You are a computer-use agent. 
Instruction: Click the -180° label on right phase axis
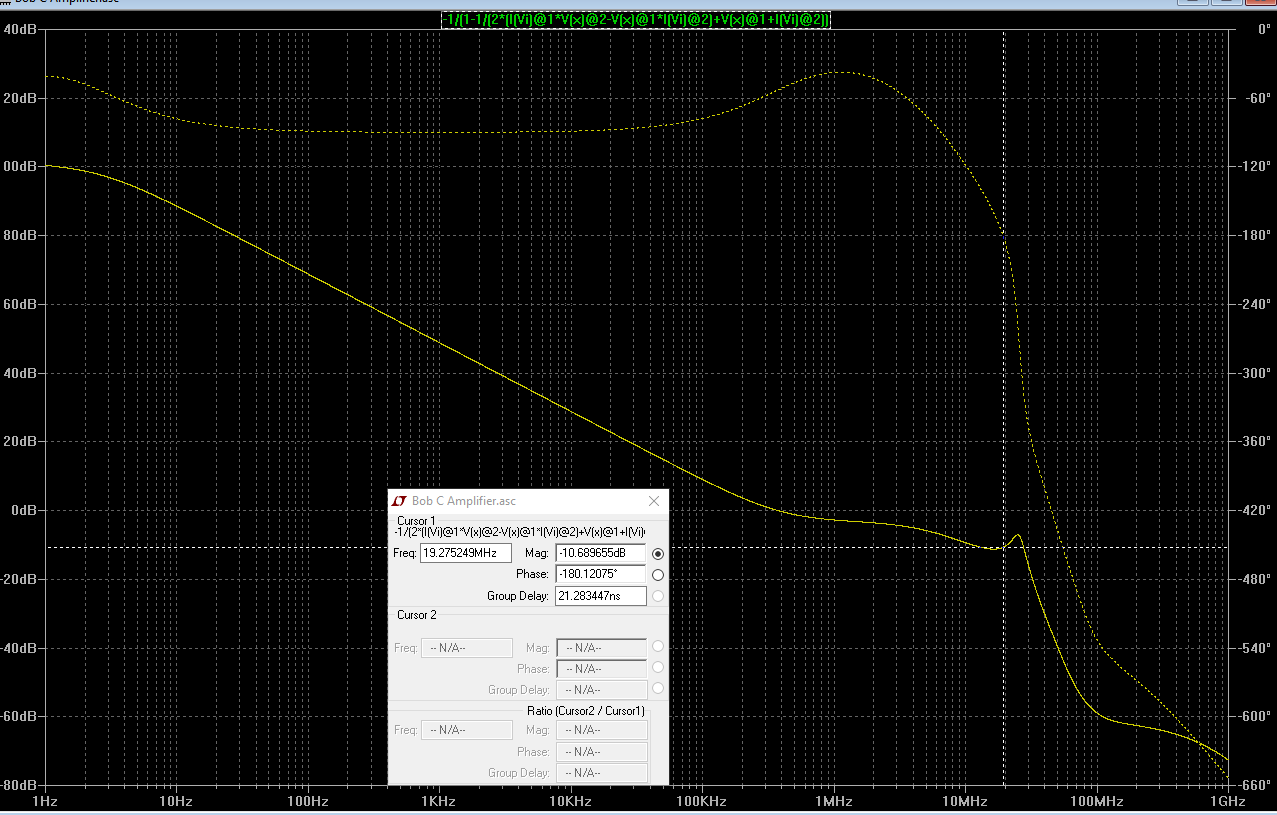[x=1255, y=235]
